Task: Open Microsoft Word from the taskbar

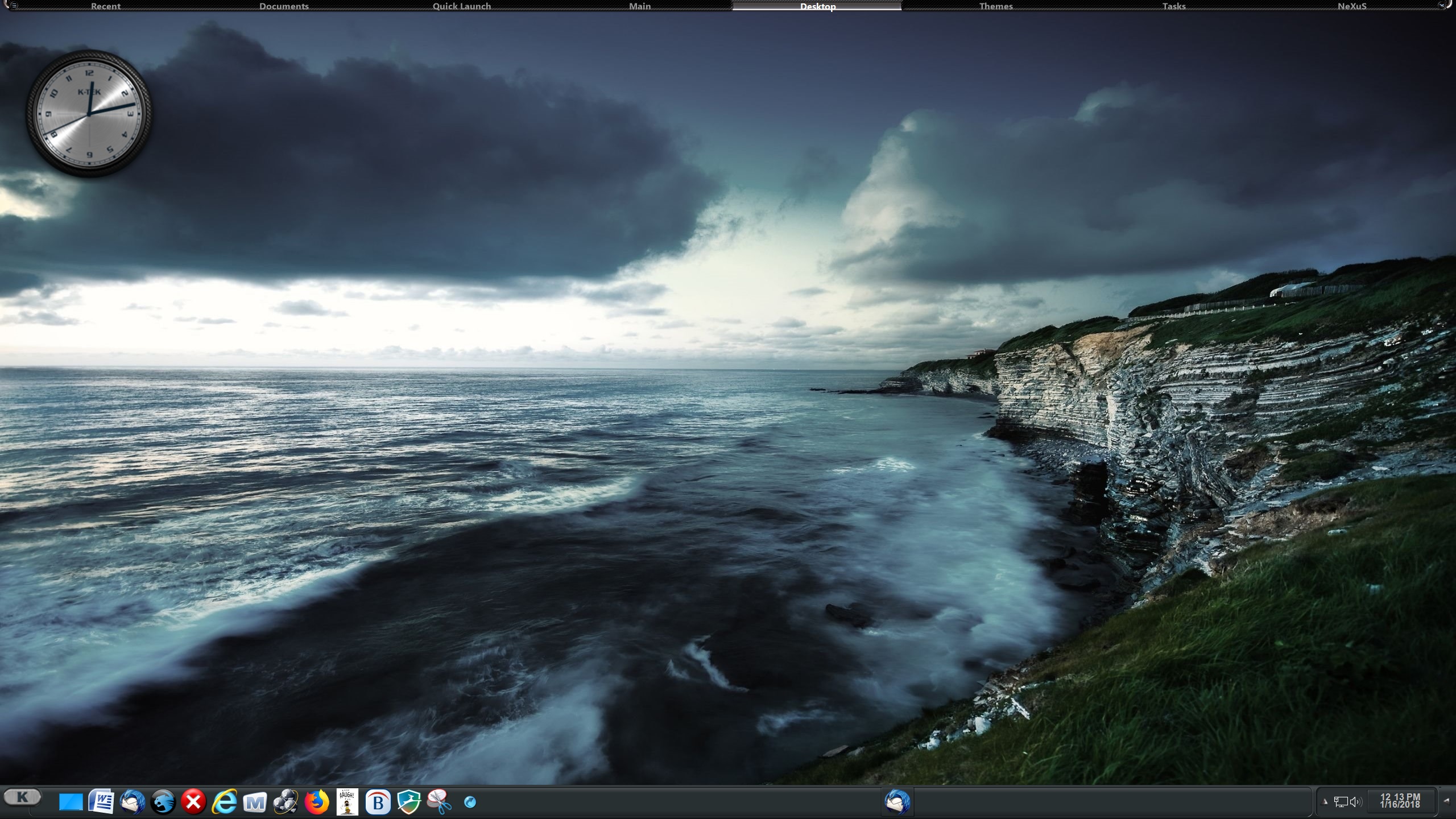Action: [102, 802]
